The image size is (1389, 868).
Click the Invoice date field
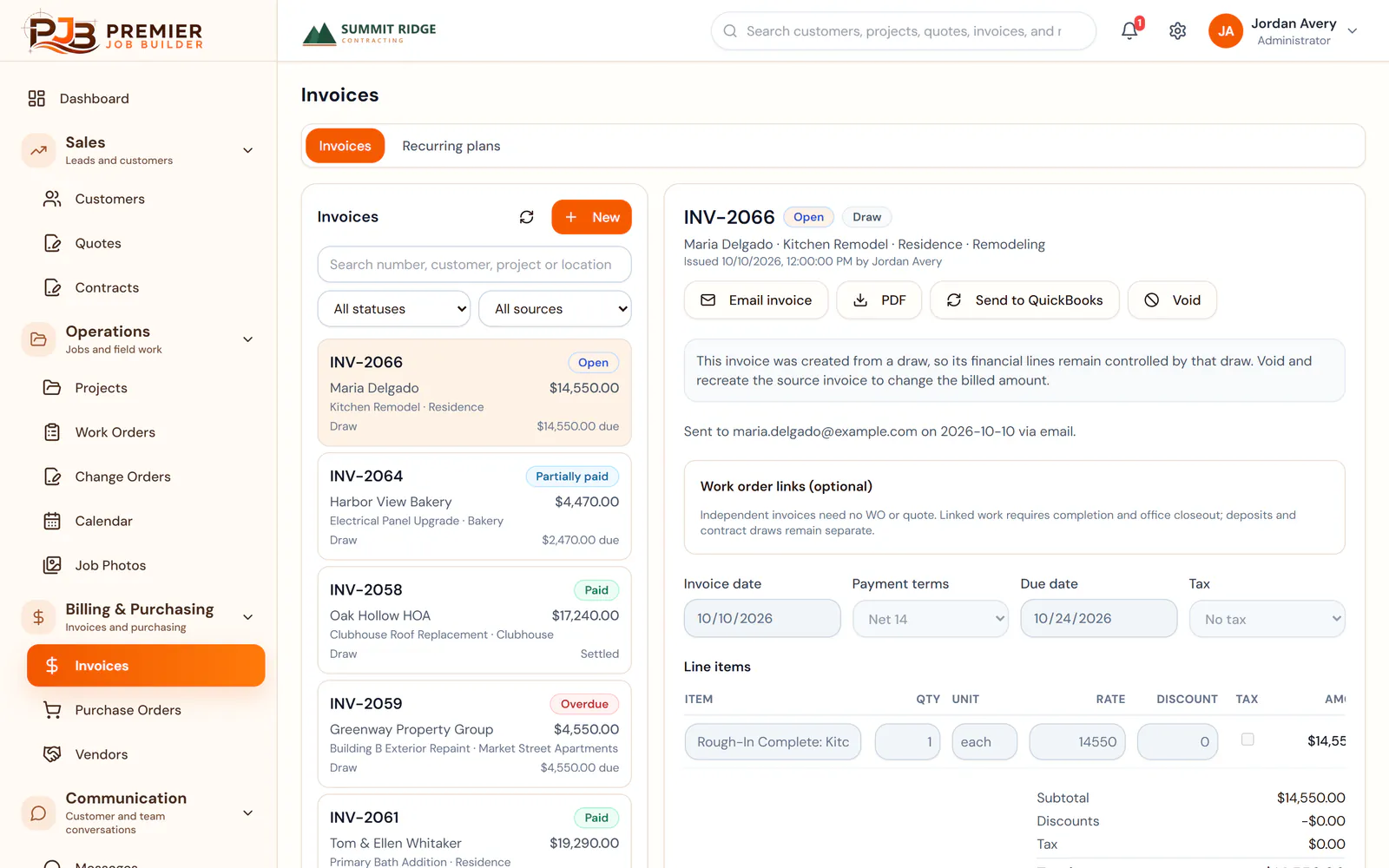(762, 619)
